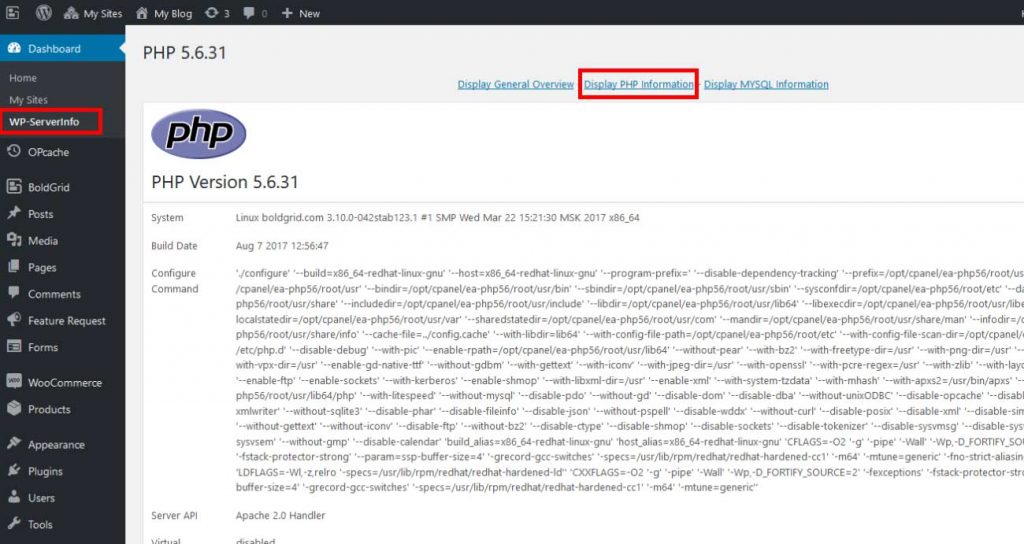
Task: Click the Tools wrench icon
Action: coord(14,524)
